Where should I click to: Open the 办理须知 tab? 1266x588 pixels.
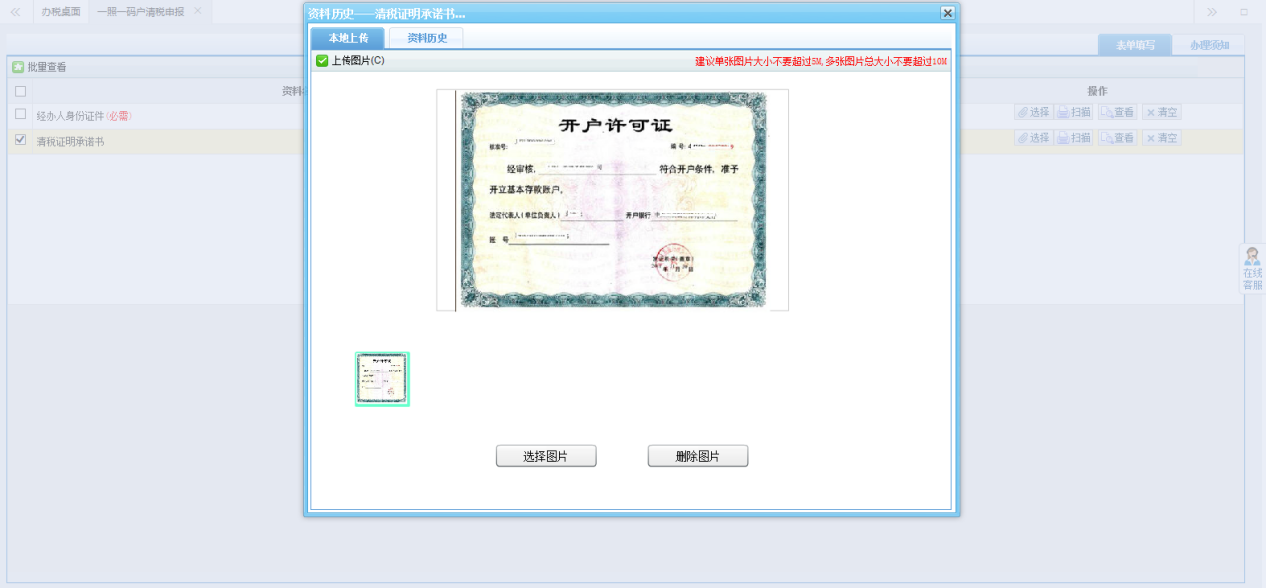click(x=1208, y=45)
